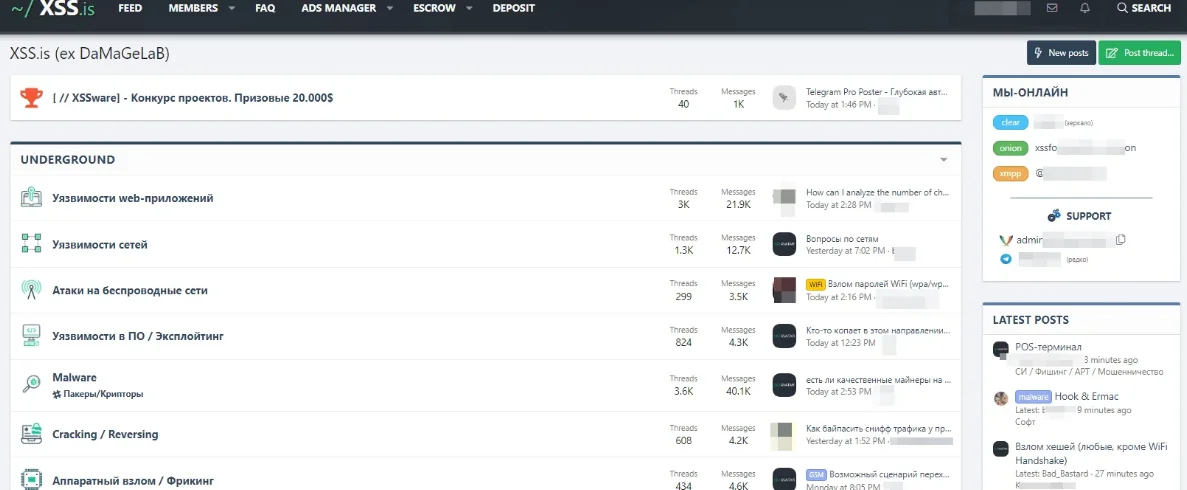
Task: Click the Cracking / Reversing forum icon
Action: (x=31, y=434)
